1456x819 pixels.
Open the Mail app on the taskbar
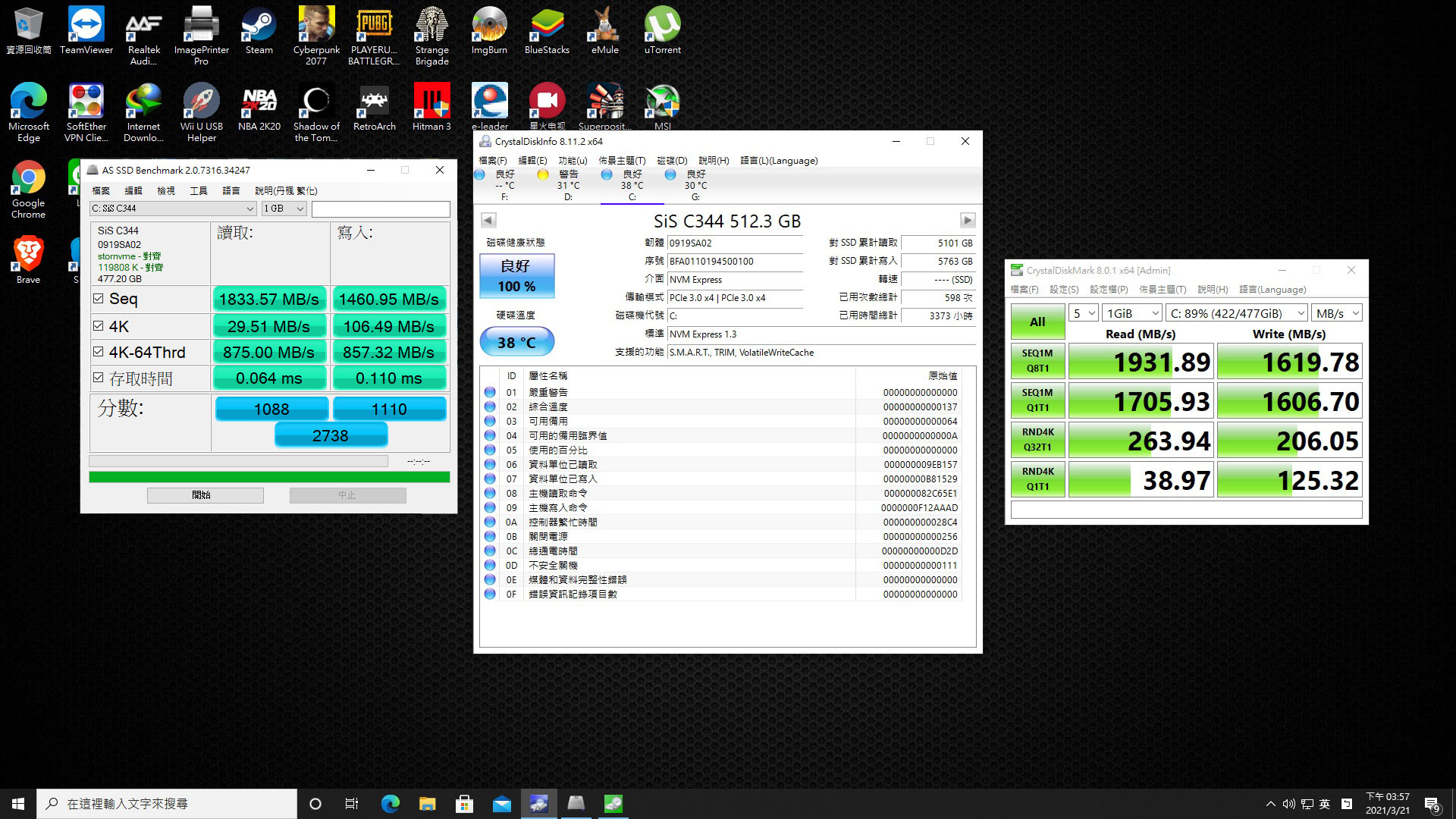click(501, 804)
